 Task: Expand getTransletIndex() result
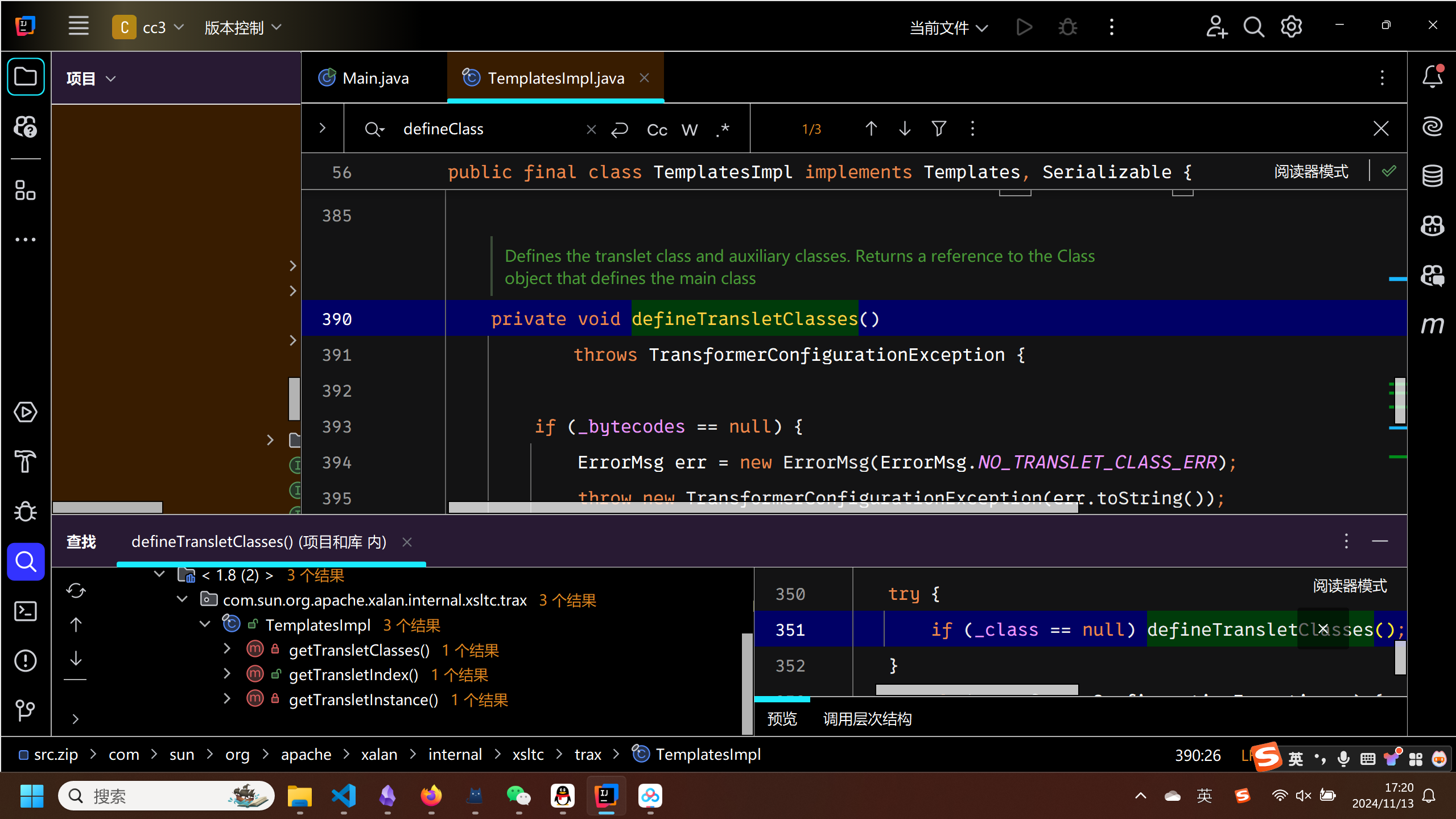pyautogui.click(x=227, y=674)
